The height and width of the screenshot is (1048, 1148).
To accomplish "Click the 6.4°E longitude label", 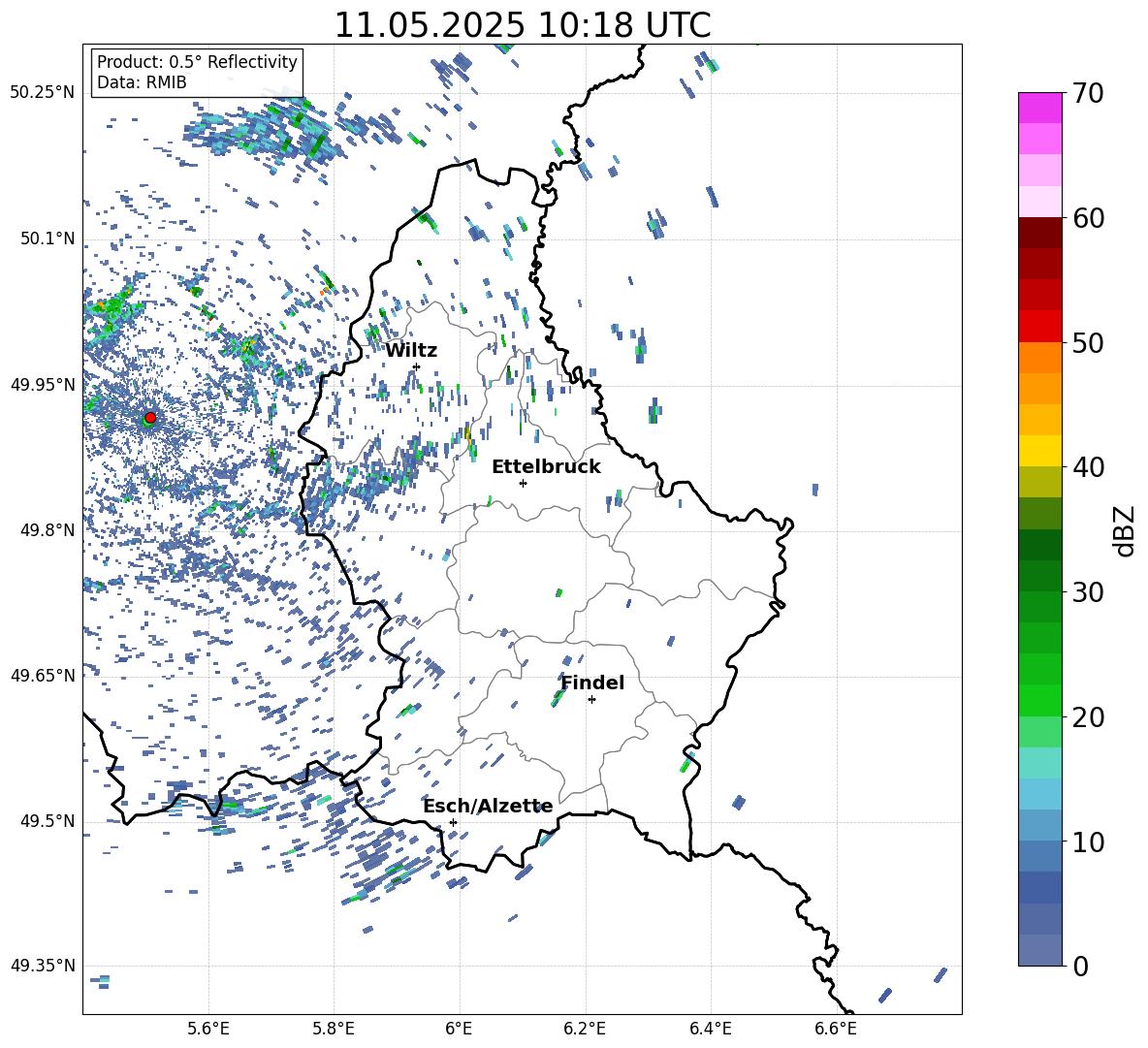I will (710, 1029).
